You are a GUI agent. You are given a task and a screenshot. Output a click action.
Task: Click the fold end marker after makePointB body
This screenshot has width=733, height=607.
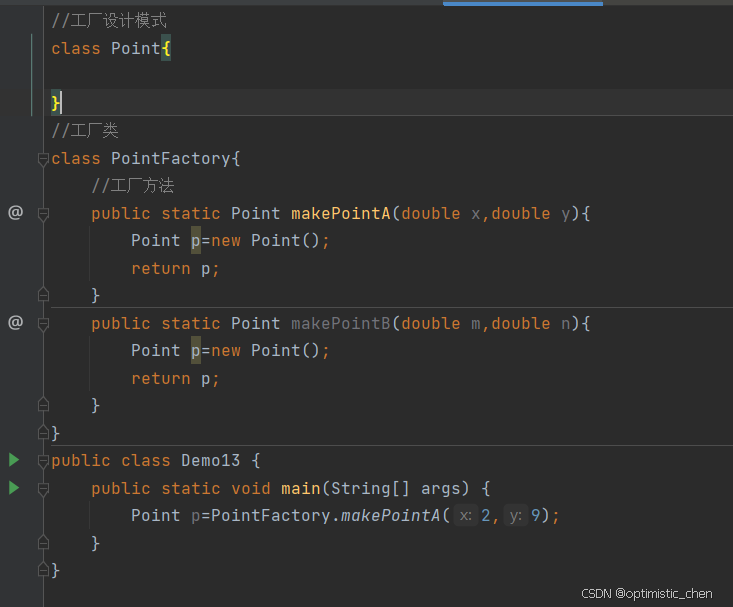tap(43, 405)
